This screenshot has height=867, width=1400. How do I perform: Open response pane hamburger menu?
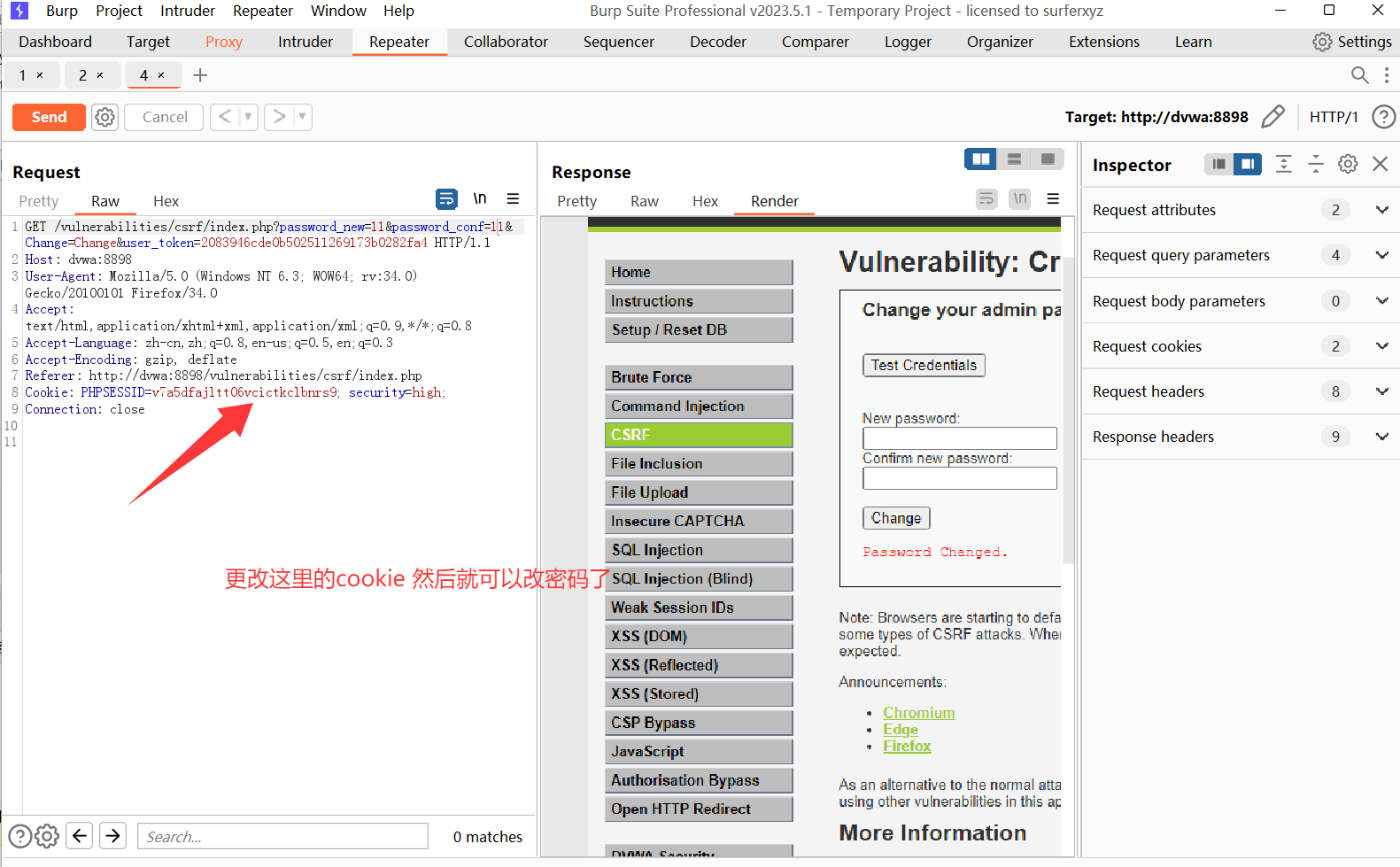coord(1053,199)
